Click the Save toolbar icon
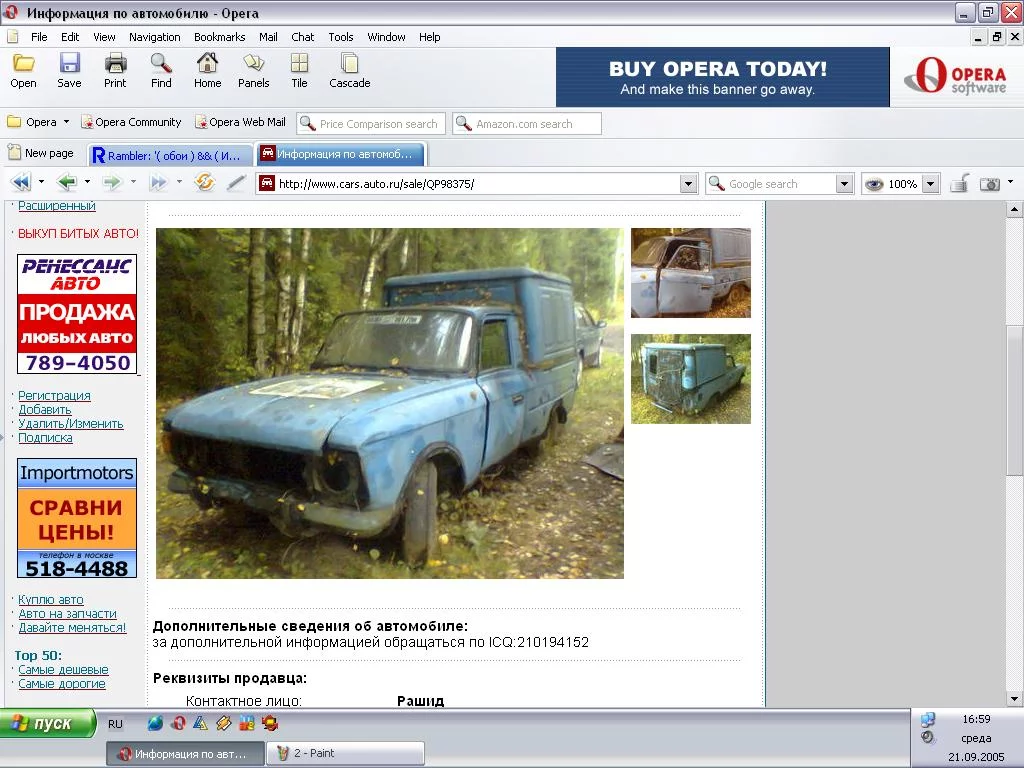Screen dimensions: 1024x768 click(x=69, y=71)
